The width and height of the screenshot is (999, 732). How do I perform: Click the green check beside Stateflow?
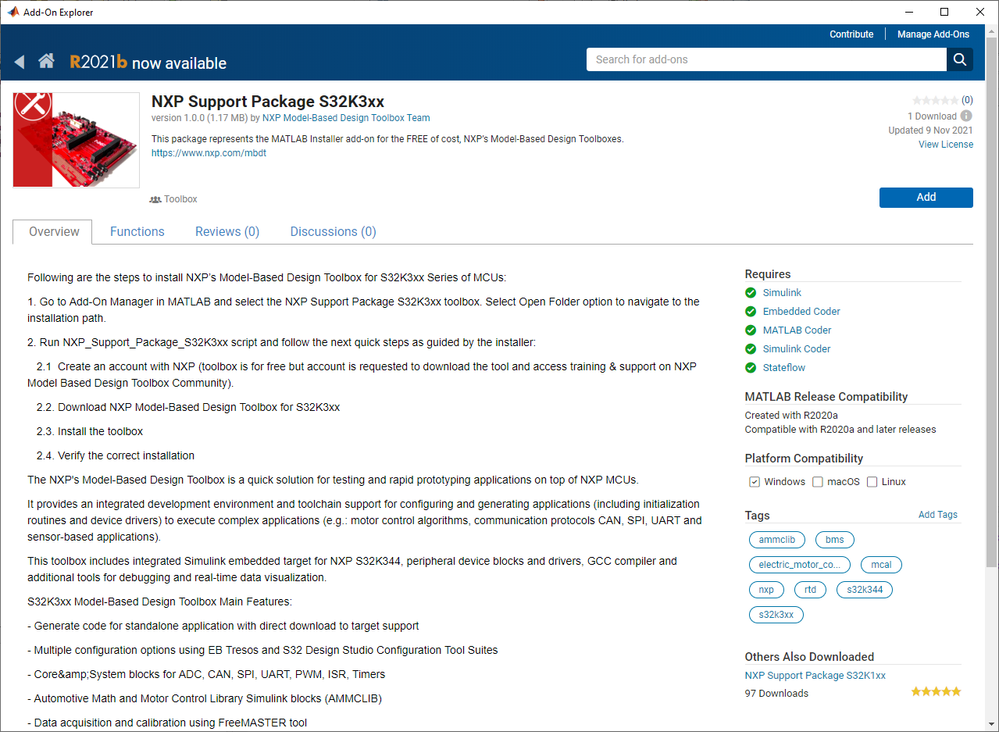(751, 368)
